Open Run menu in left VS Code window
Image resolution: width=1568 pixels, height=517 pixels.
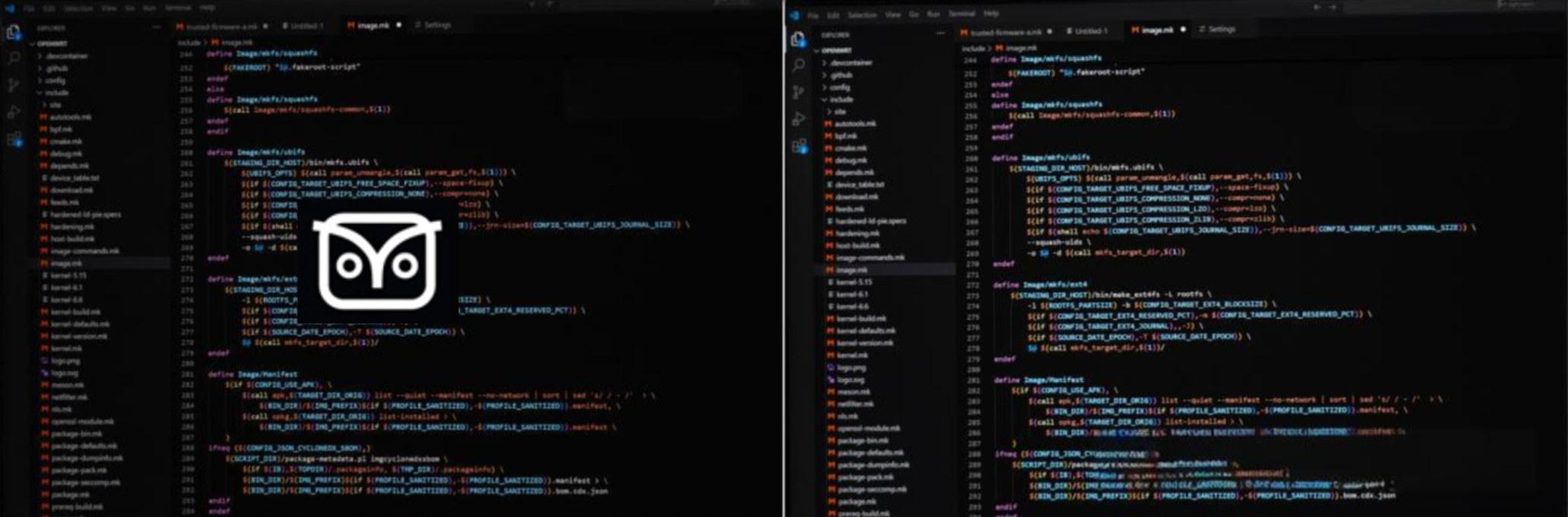tap(150, 8)
